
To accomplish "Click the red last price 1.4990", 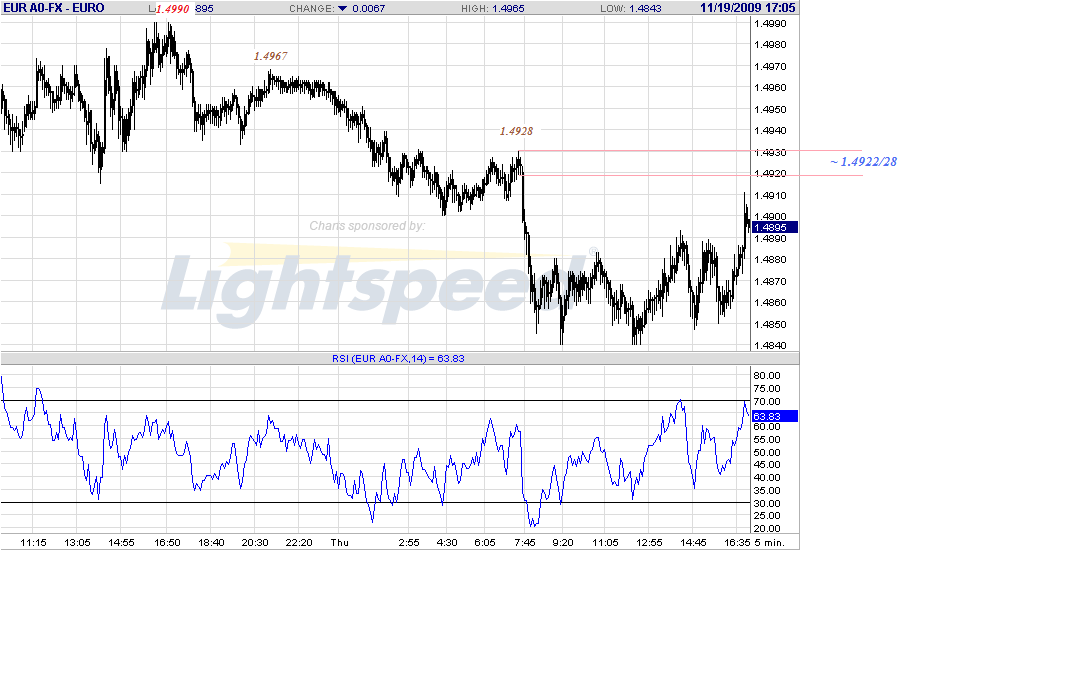I will pyautogui.click(x=172, y=9).
